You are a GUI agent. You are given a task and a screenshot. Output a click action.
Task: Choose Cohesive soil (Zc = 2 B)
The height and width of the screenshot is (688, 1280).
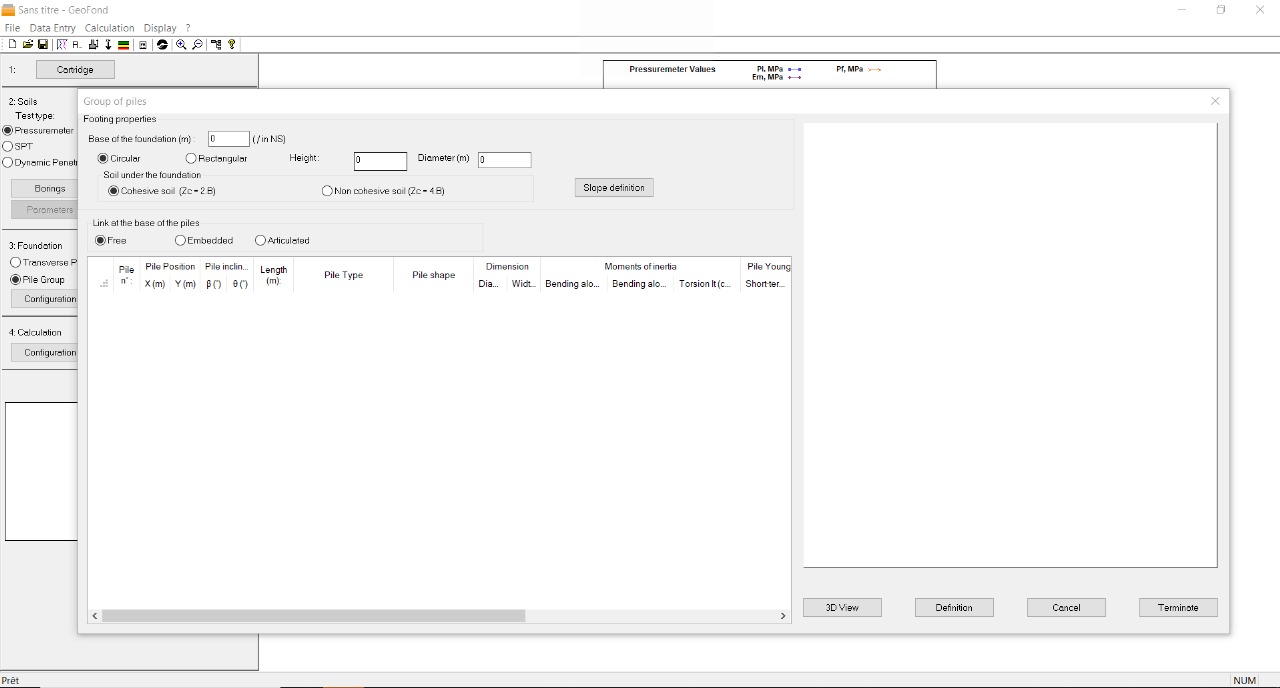162,190
